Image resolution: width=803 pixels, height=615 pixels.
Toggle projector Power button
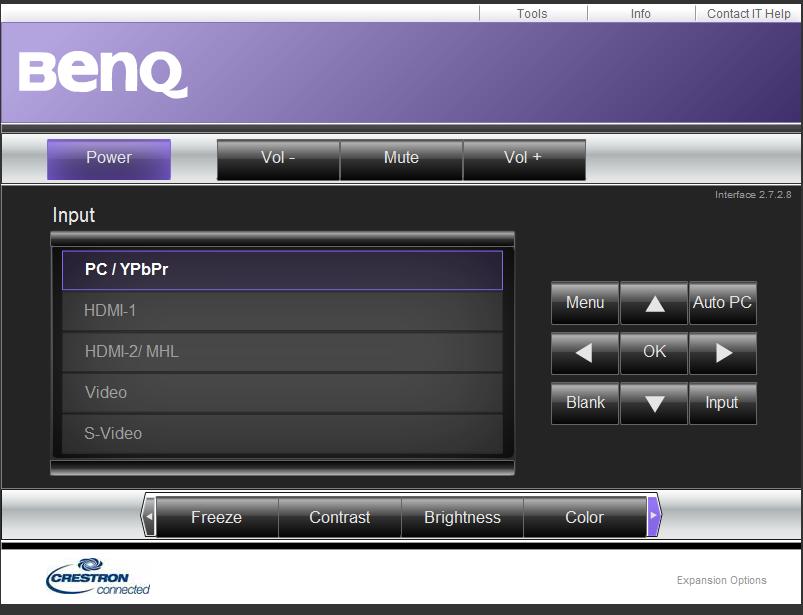[x=109, y=159]
